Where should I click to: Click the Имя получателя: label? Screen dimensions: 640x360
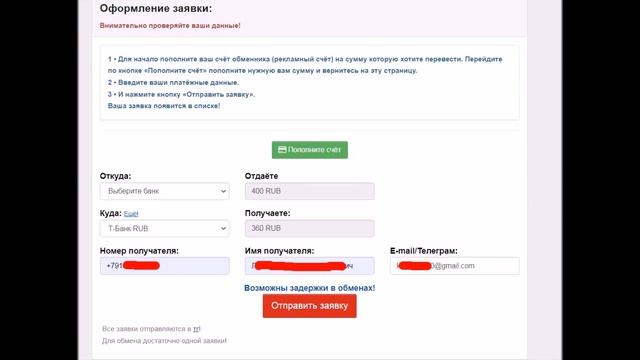point(280,251)
